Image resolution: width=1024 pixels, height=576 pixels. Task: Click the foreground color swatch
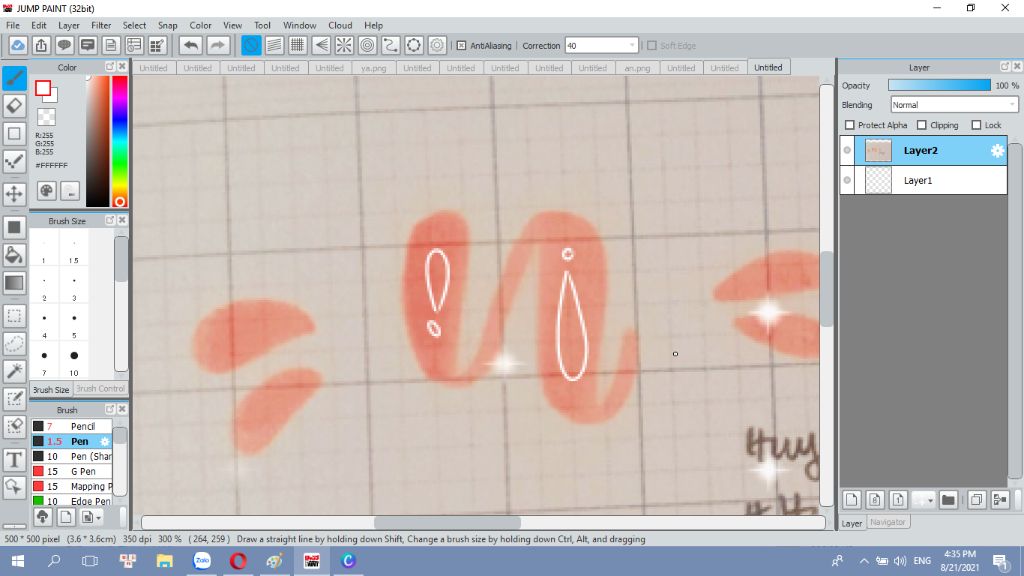[43, 88]
